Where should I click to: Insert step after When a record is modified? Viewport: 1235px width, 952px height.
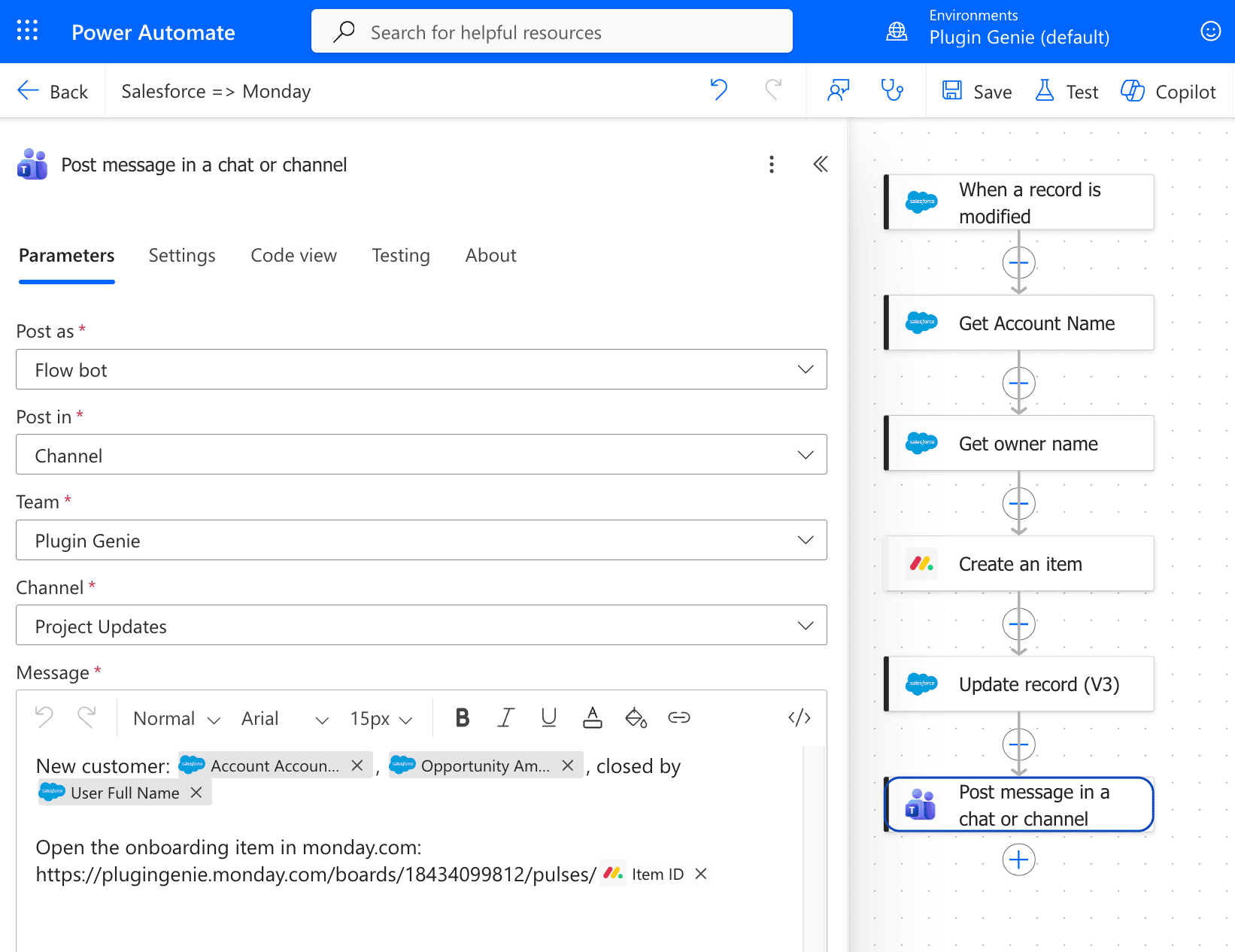coord(1019,263)
